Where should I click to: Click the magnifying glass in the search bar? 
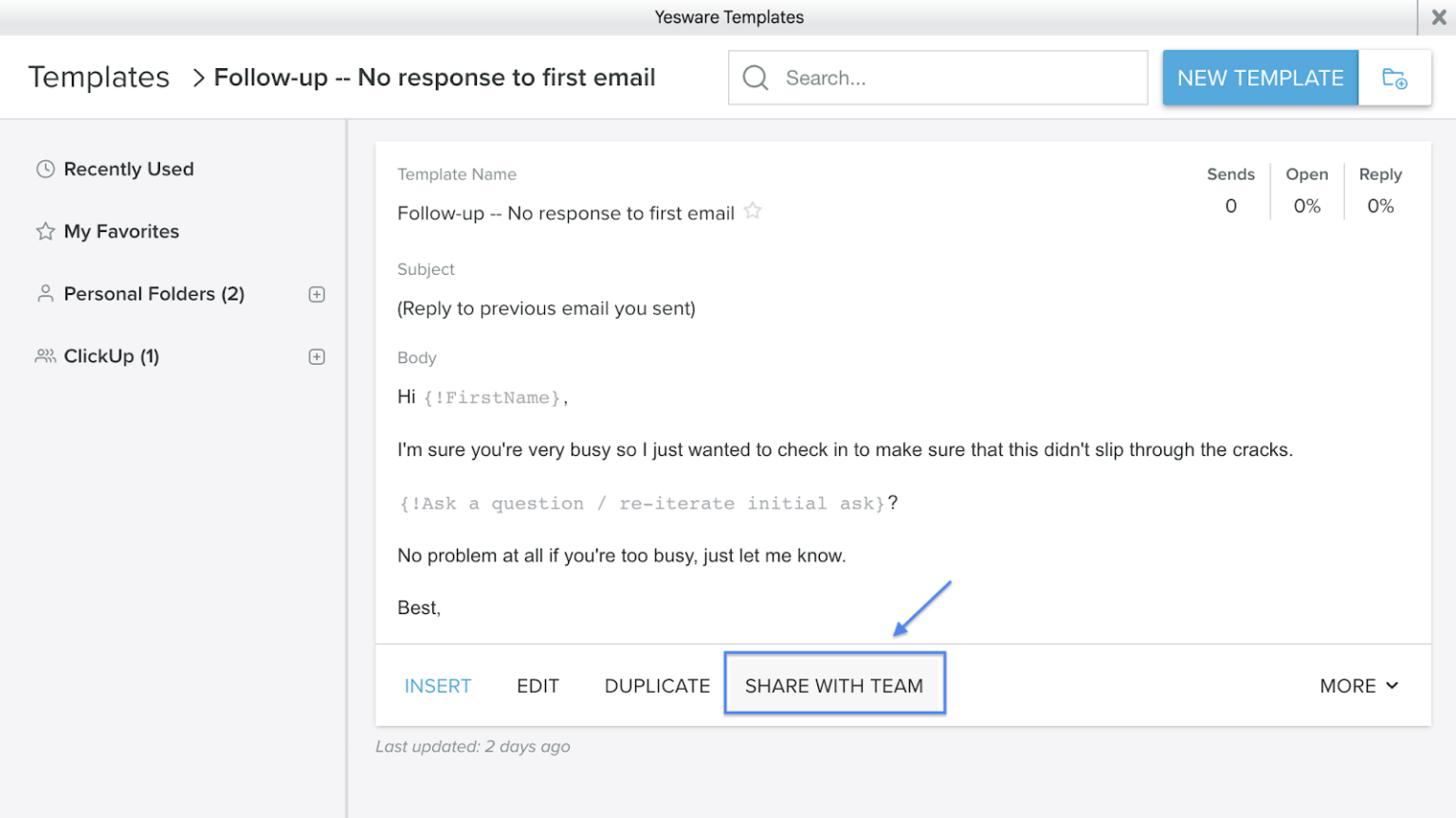pyautogui.click(x=755, y=78)
